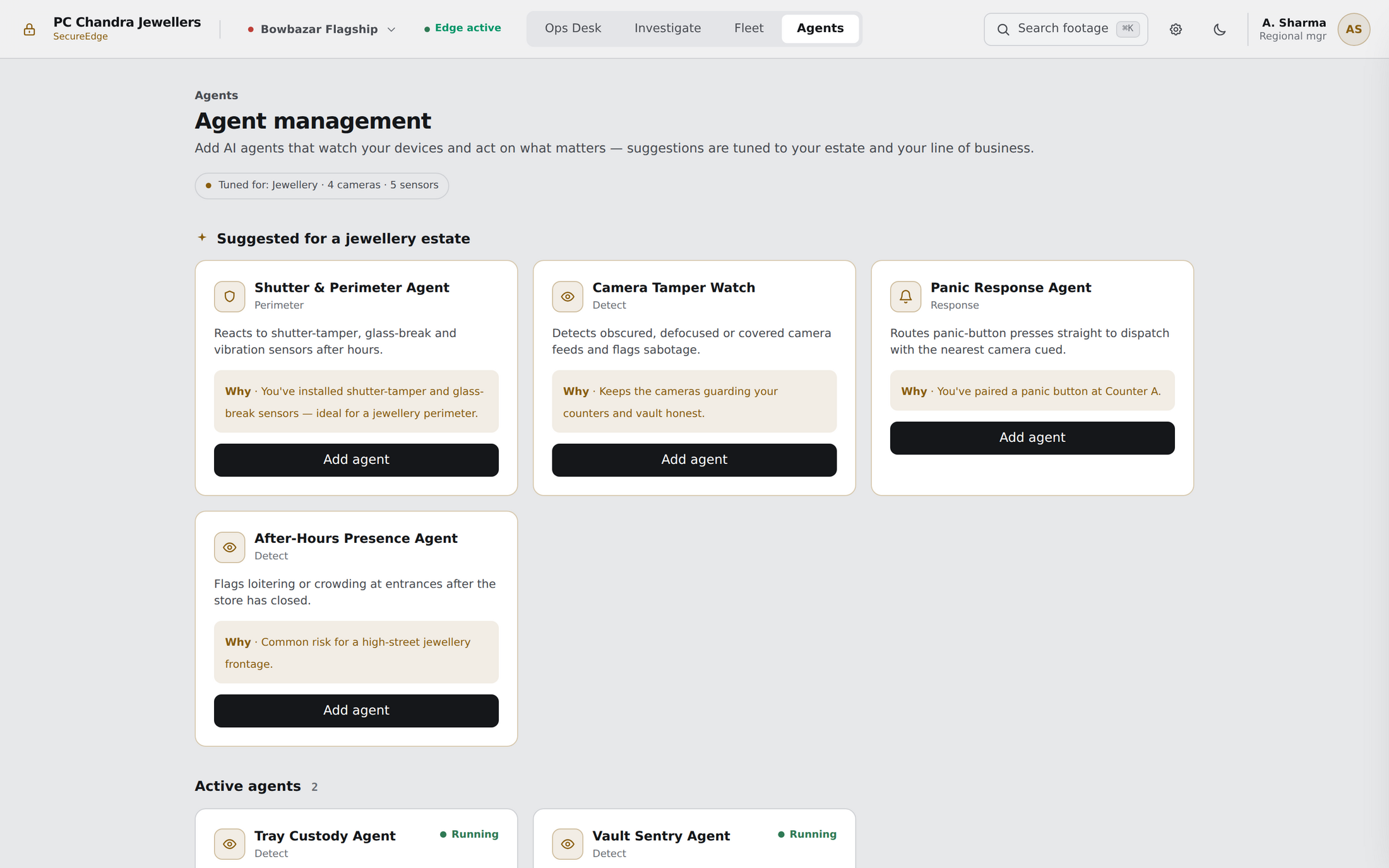1389x868 pixels.
Task: Click the Agents breadcrumb label
Action: (x=216, y=95)
